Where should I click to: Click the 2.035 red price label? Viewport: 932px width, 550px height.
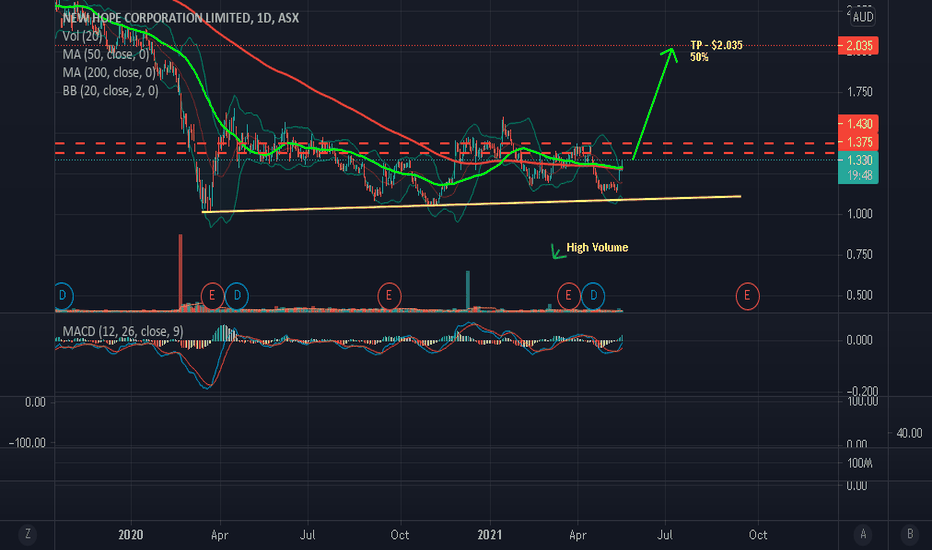tap(858, 46)
